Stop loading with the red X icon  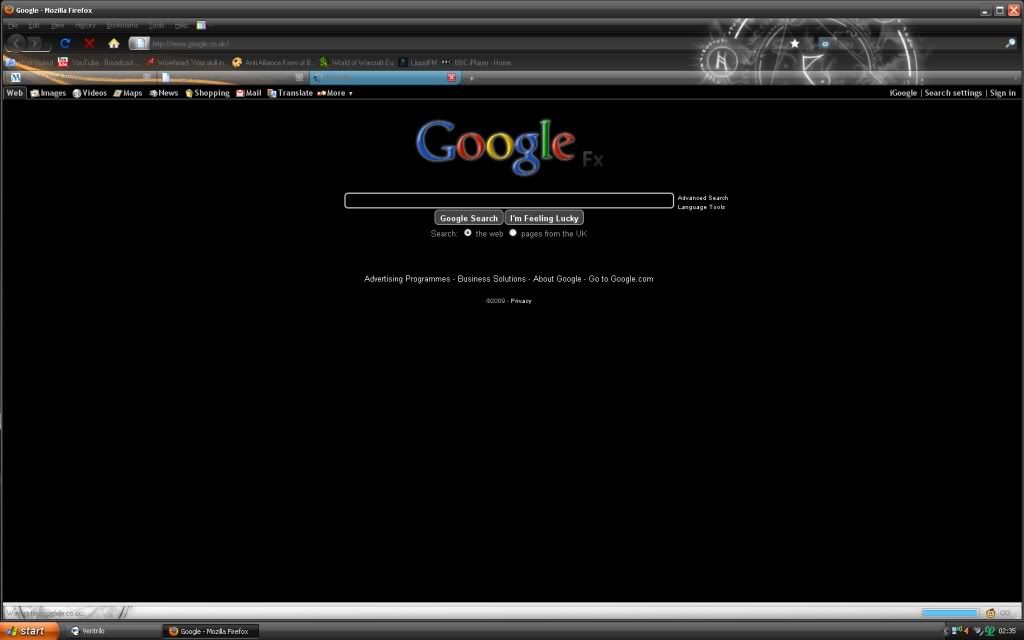pos(89,43)
